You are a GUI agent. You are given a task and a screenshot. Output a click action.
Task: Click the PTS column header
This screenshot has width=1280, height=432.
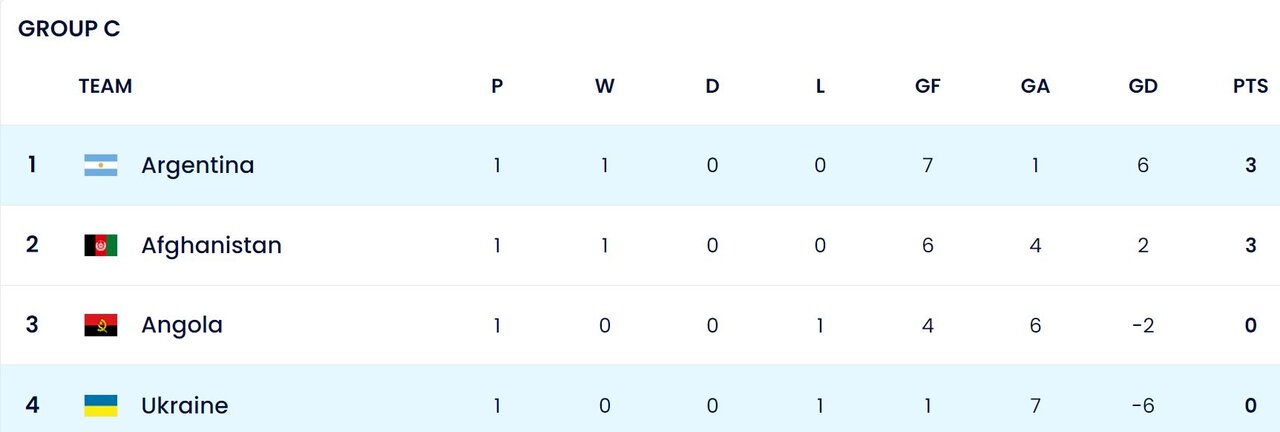1250,86
